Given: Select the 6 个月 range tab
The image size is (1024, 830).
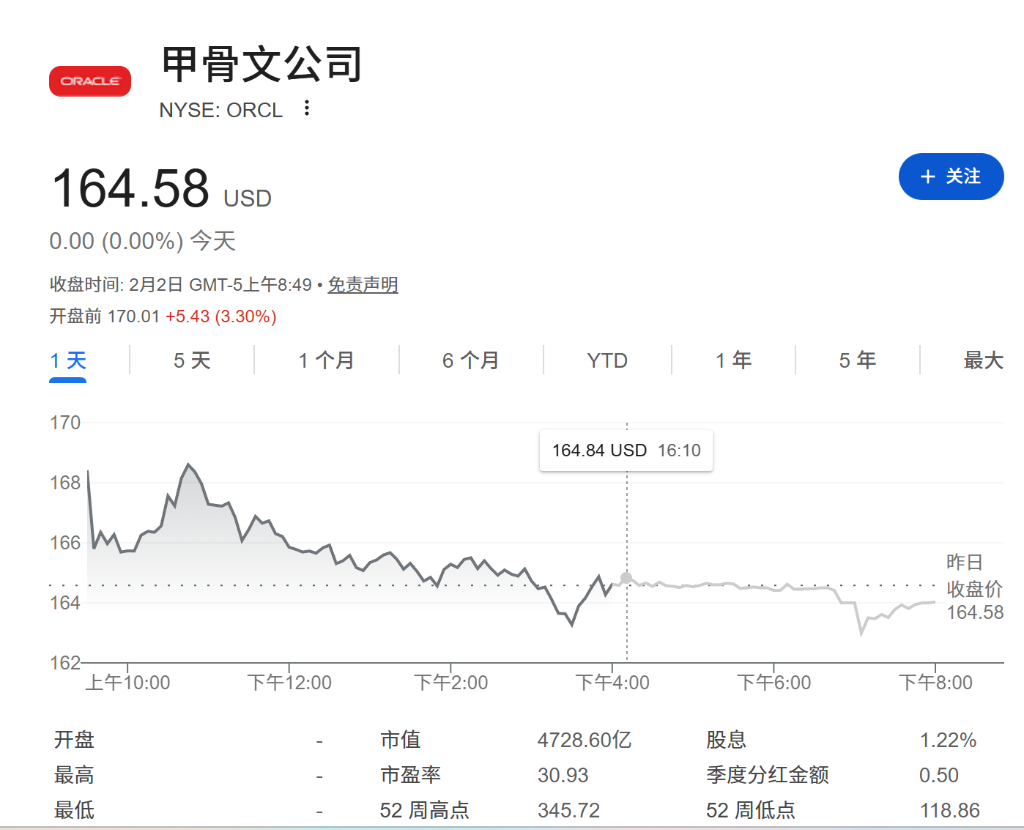Looking at the screenshot, I should (x=470, y=360).
